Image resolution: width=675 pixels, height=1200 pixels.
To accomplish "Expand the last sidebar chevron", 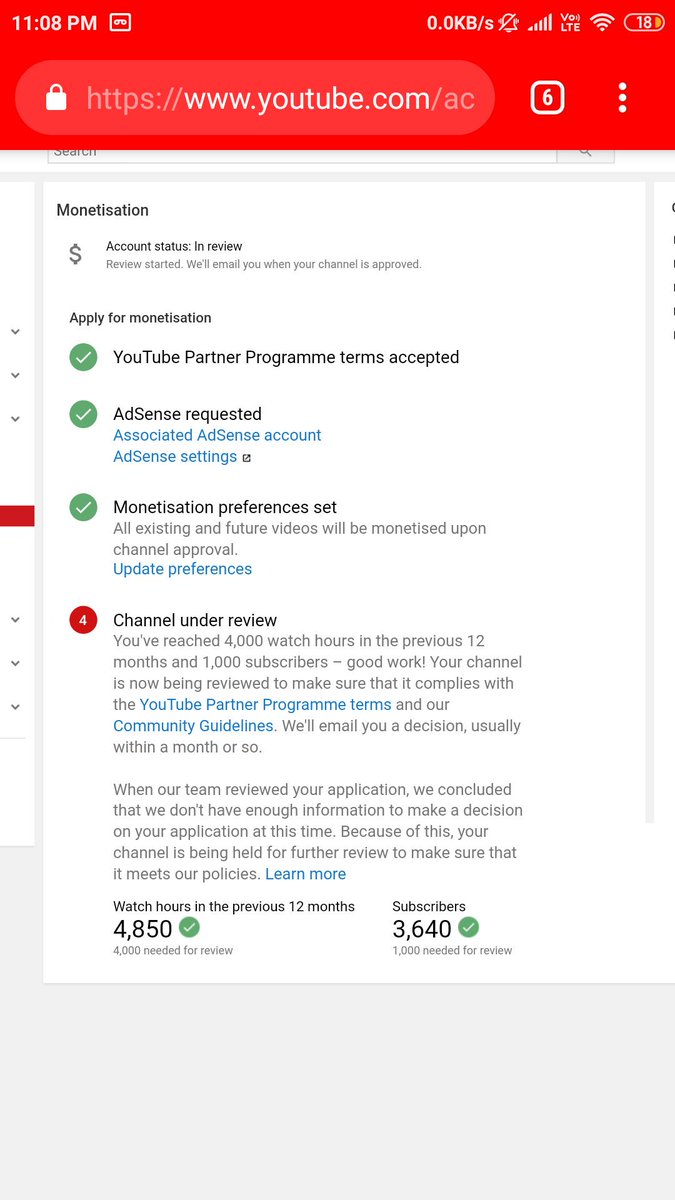I will 15,707.
